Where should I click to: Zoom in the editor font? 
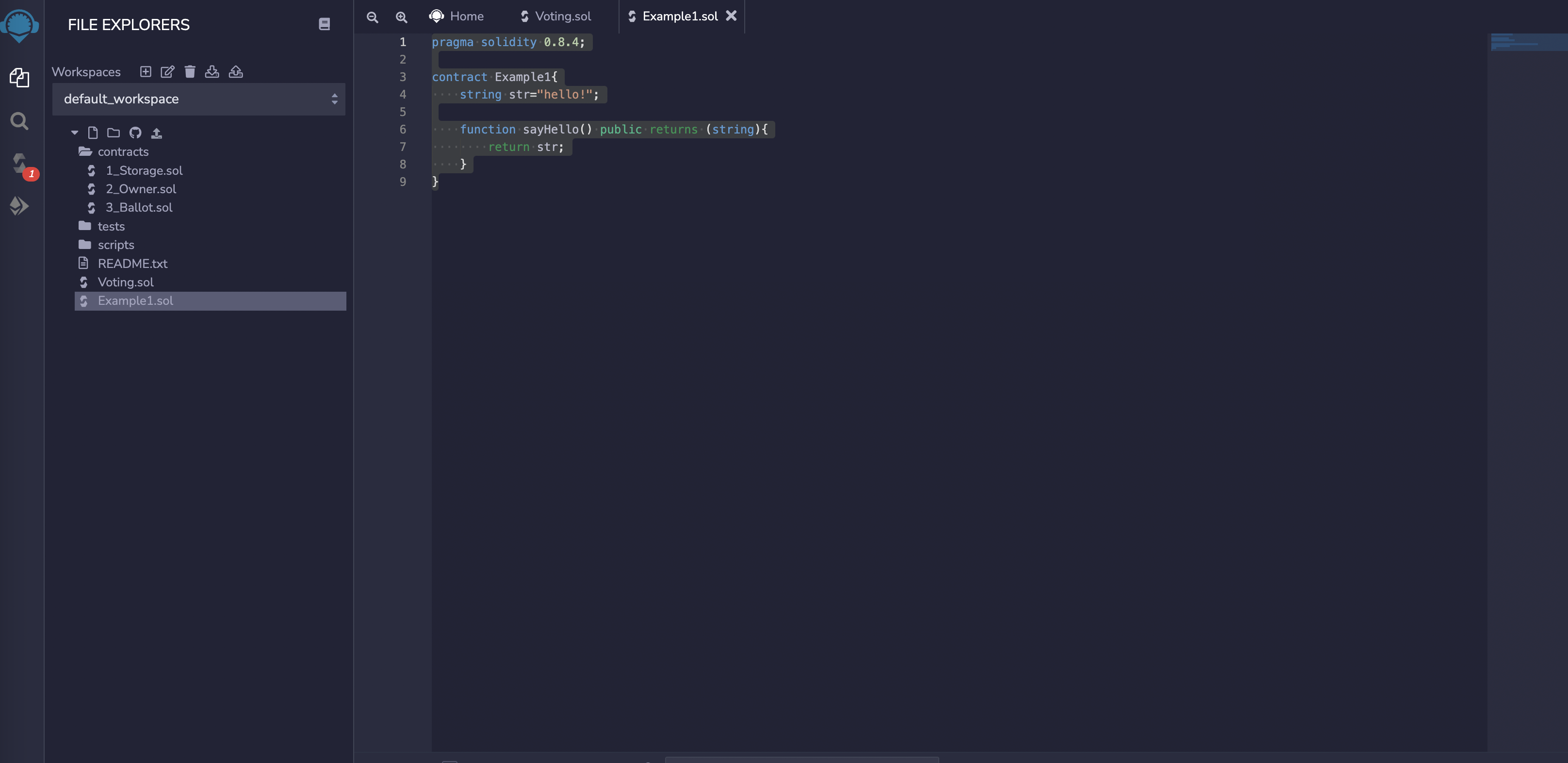coord(402,17)
